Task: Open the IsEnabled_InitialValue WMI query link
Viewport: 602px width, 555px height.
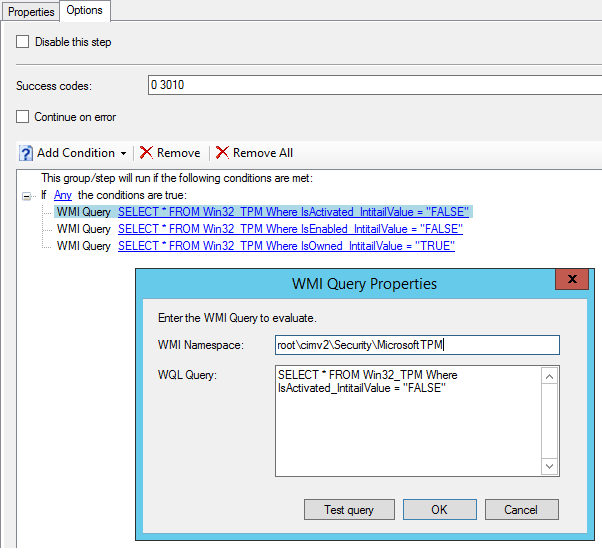Action: (x=290, y=229)
